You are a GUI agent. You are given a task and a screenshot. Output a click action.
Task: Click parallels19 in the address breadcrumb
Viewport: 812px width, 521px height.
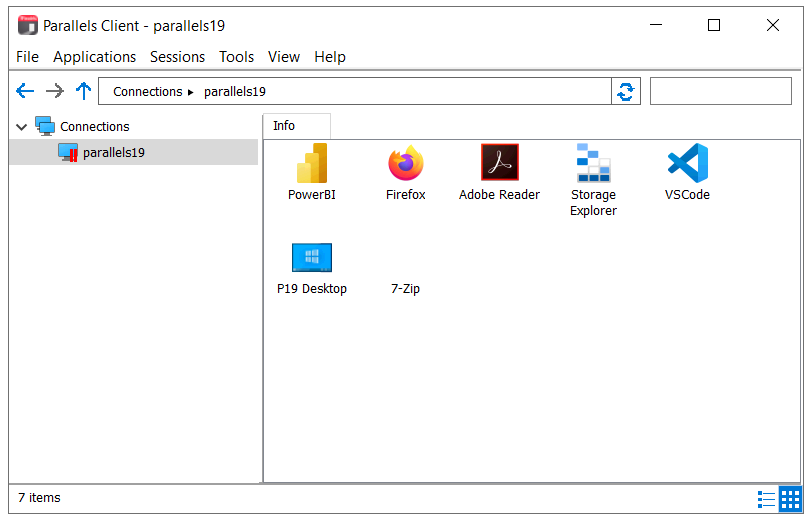pyautogui.click(x=235, y=92)
